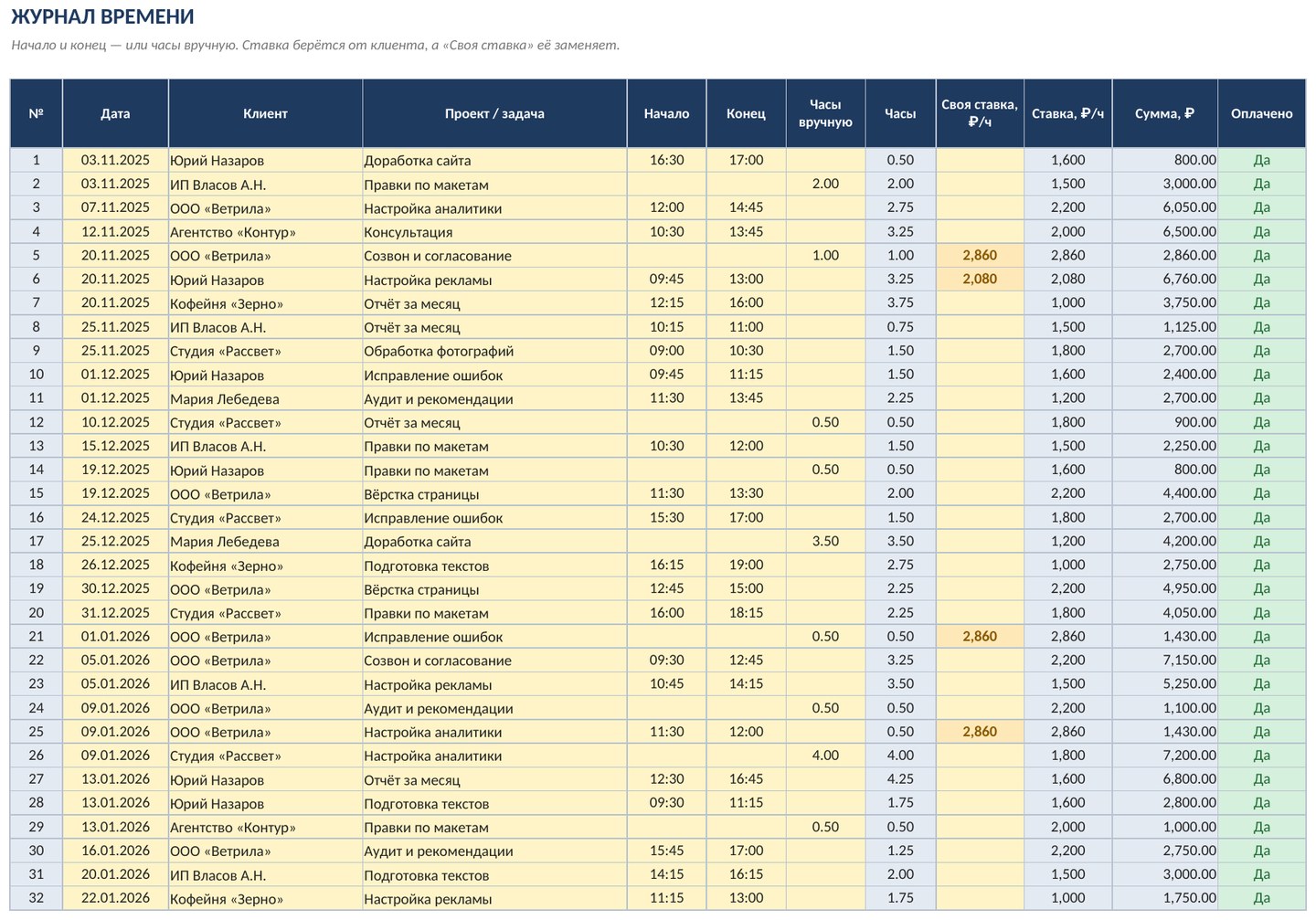1316x920 pixels.
Task: Select the end time 19:00 in row 18
Action: pyautogui.click(x=746, y=565)
